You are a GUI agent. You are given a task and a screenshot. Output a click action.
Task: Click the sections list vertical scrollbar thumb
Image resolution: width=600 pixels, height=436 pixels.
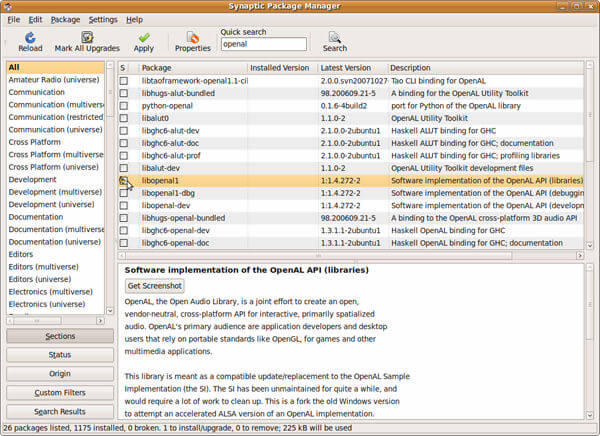click(110, 92)
